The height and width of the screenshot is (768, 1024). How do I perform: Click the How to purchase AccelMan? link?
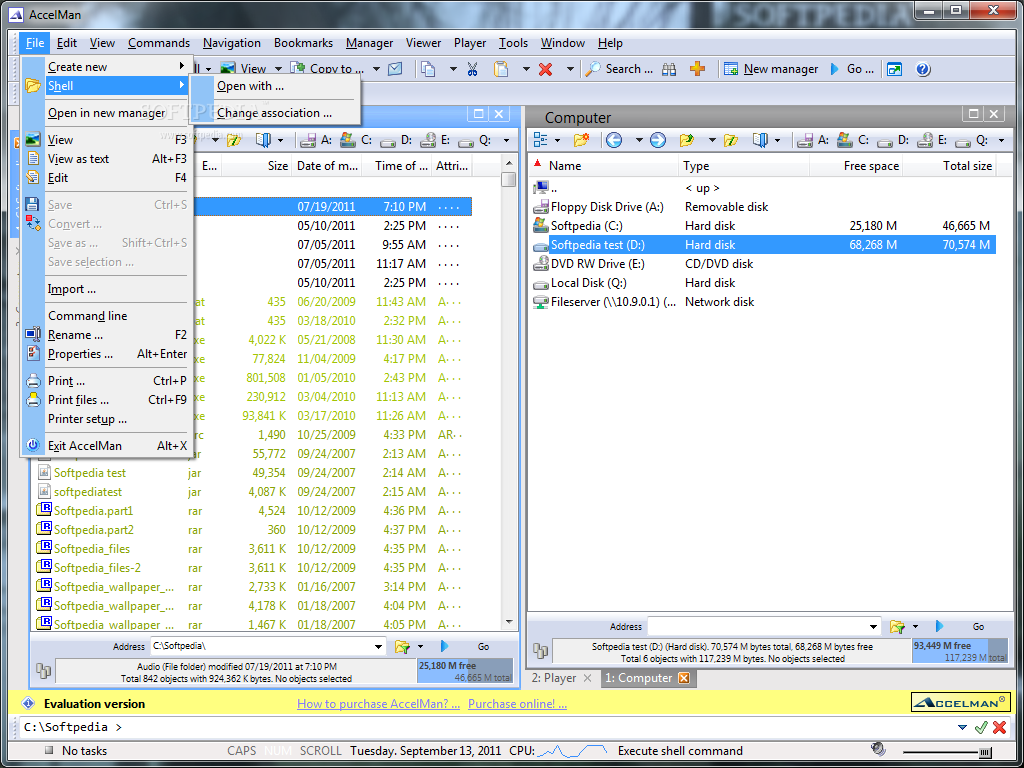(378, 704)
